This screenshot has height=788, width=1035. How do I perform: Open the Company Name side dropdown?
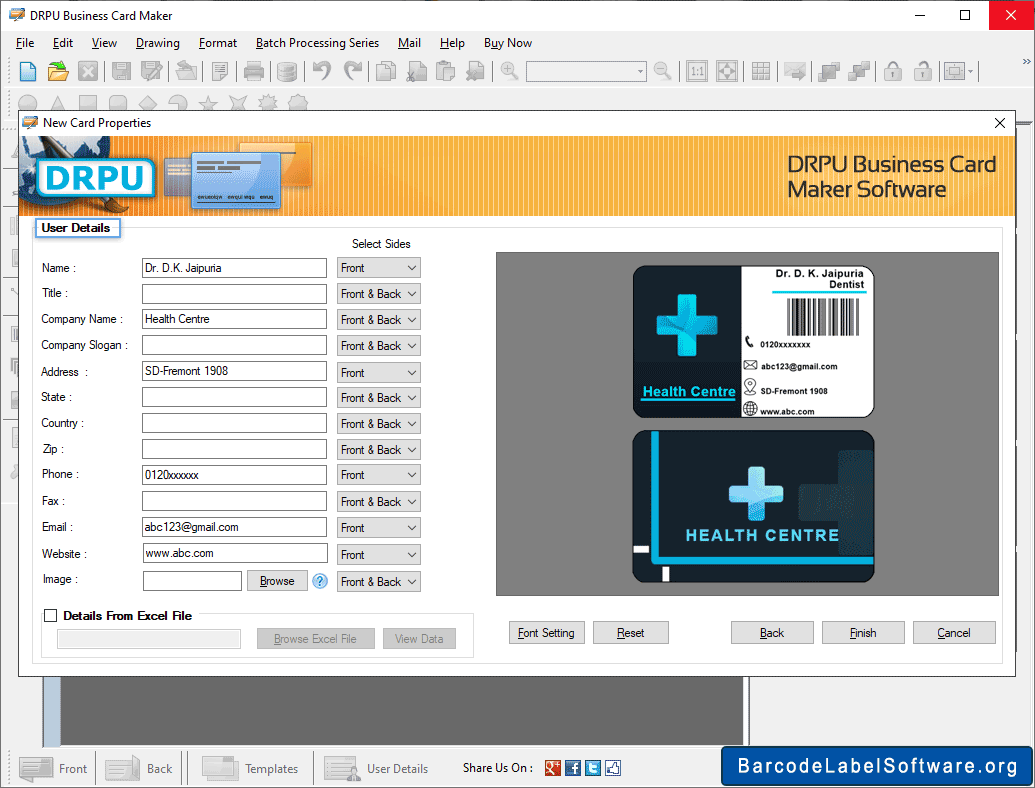[378, 320]
